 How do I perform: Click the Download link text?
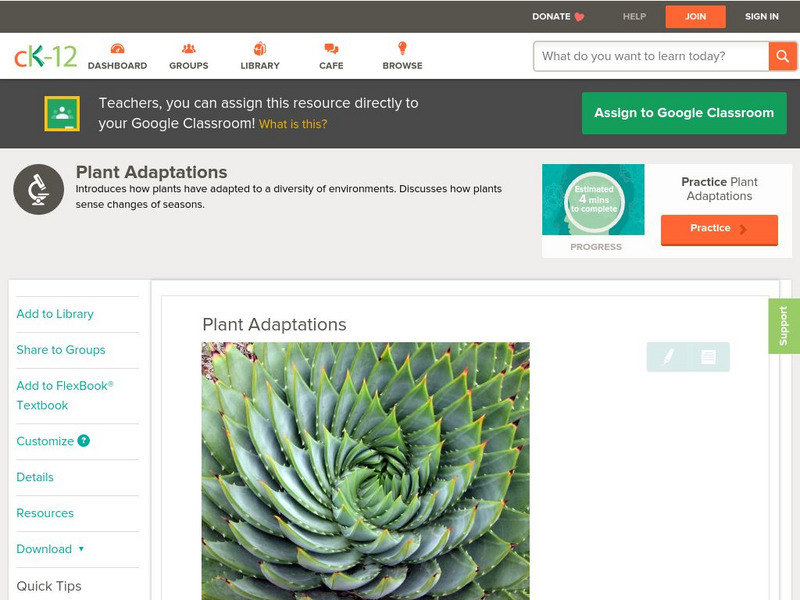coord(44,549)
